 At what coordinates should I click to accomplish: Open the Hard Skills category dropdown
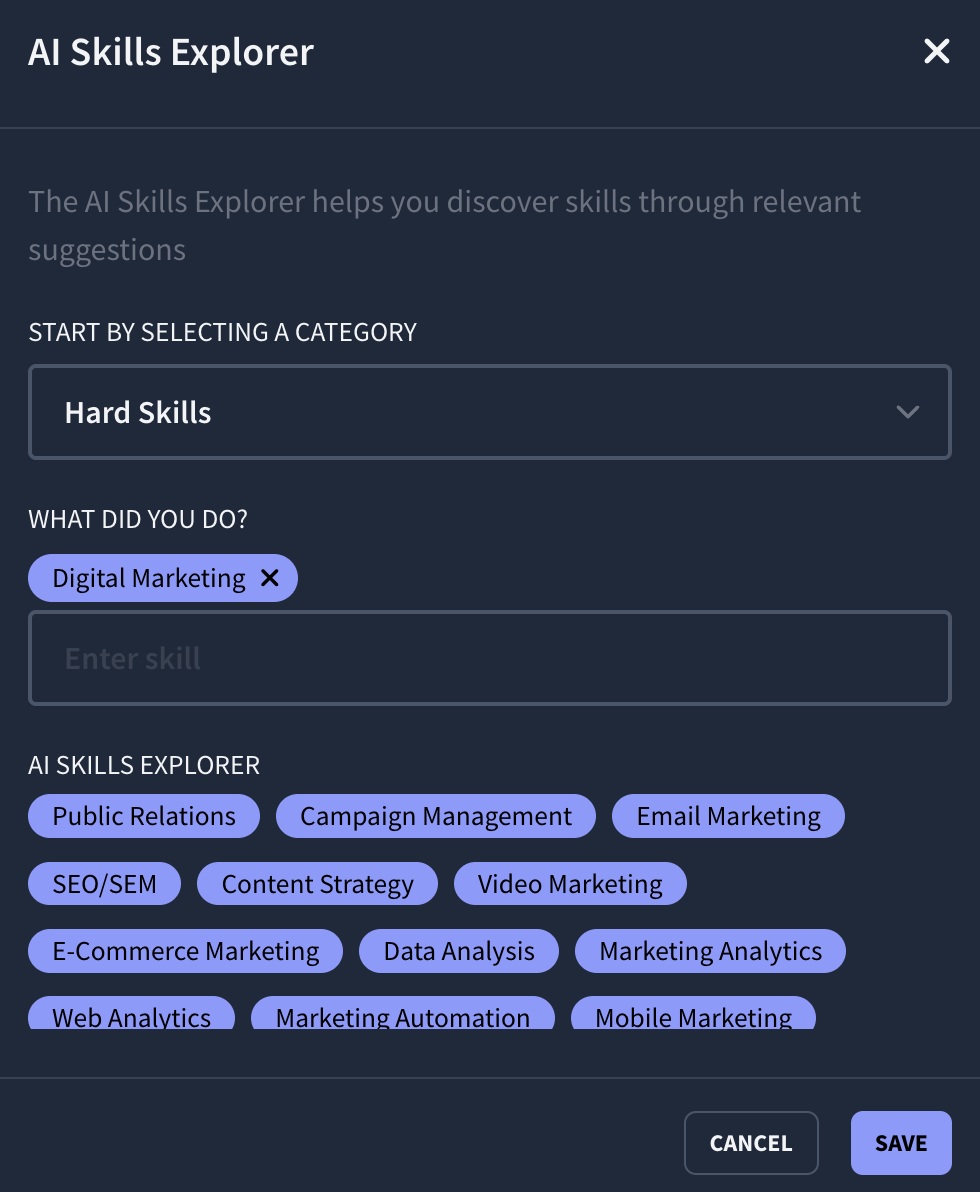tap(490, 411)
